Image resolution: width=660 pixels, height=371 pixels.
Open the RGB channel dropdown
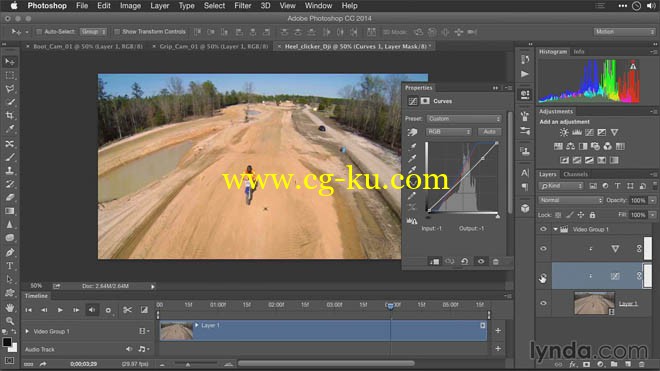pos(449,132)
